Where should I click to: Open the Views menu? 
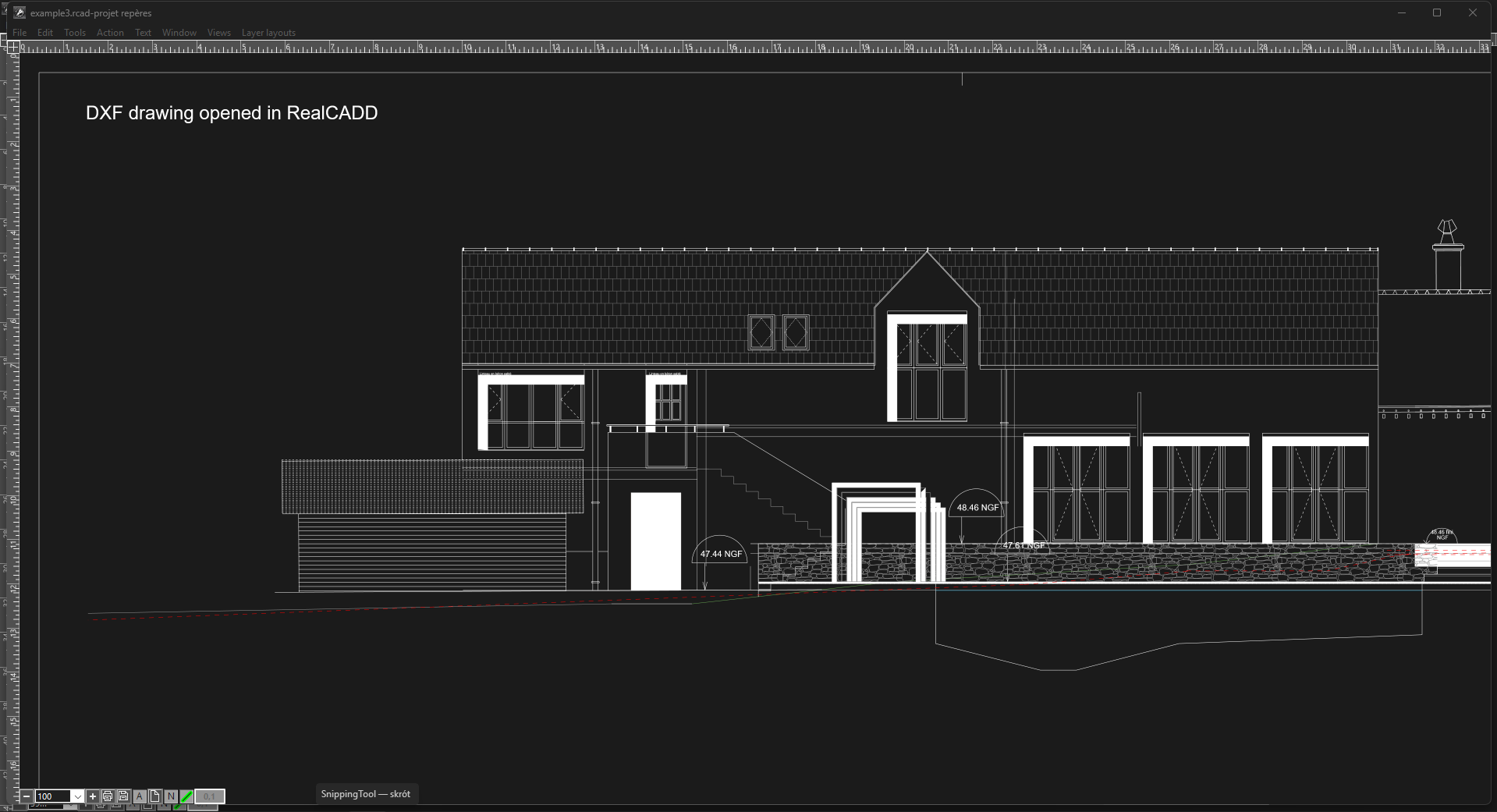218,33
